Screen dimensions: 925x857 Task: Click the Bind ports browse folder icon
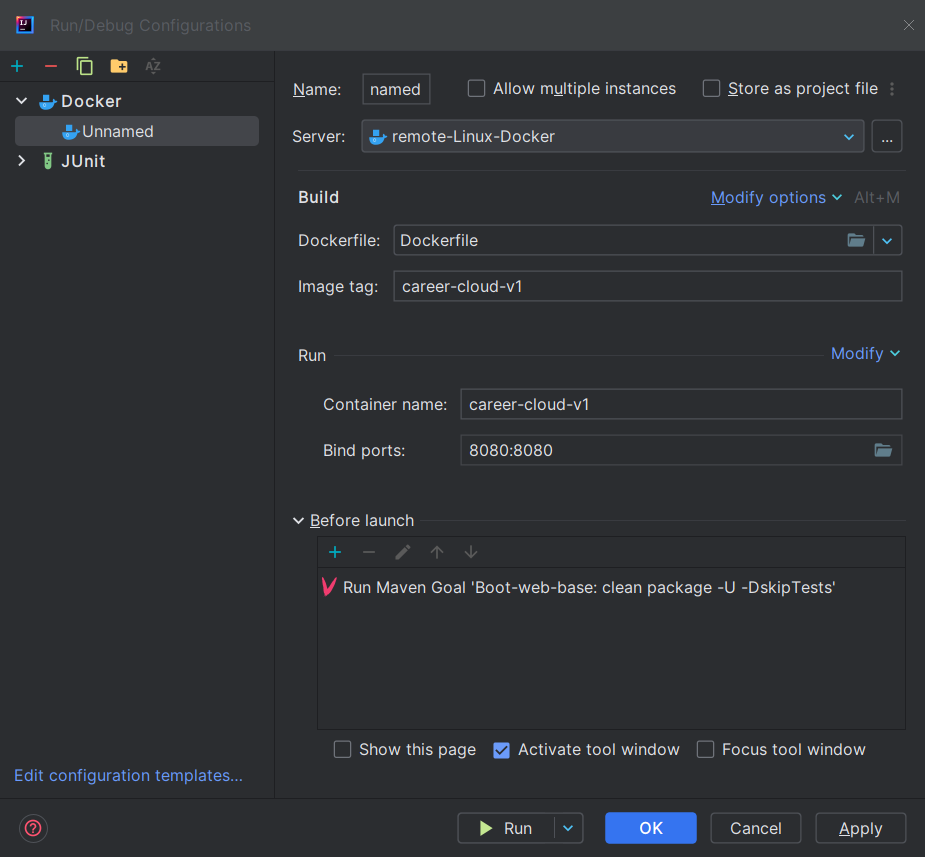[x=883, y=450]
